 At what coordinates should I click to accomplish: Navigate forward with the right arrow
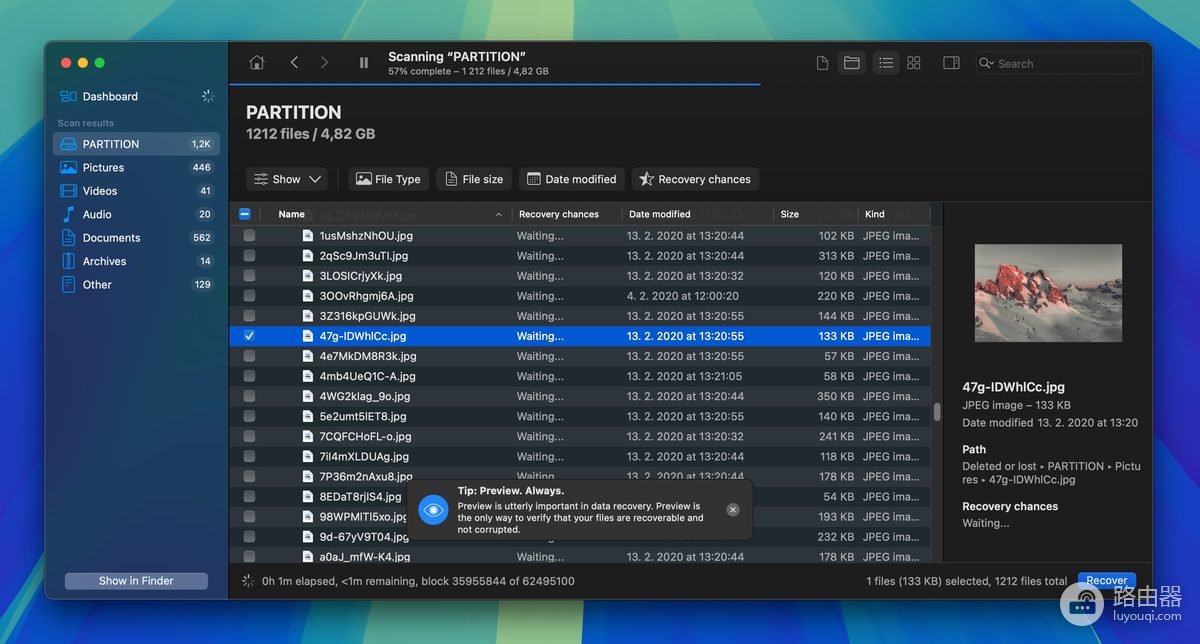point(324,63)
